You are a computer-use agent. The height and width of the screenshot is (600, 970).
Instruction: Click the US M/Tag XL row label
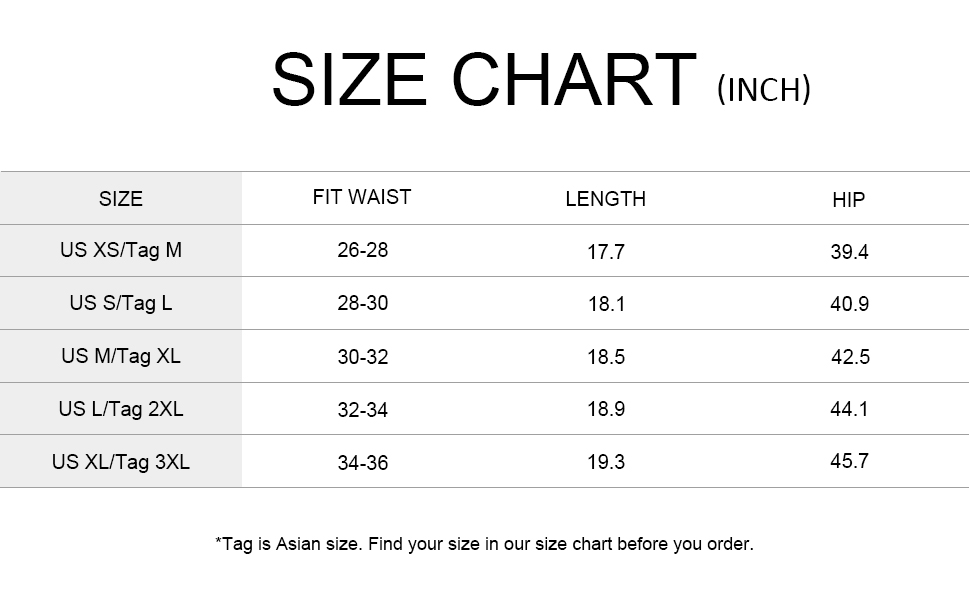coord(121,355)
